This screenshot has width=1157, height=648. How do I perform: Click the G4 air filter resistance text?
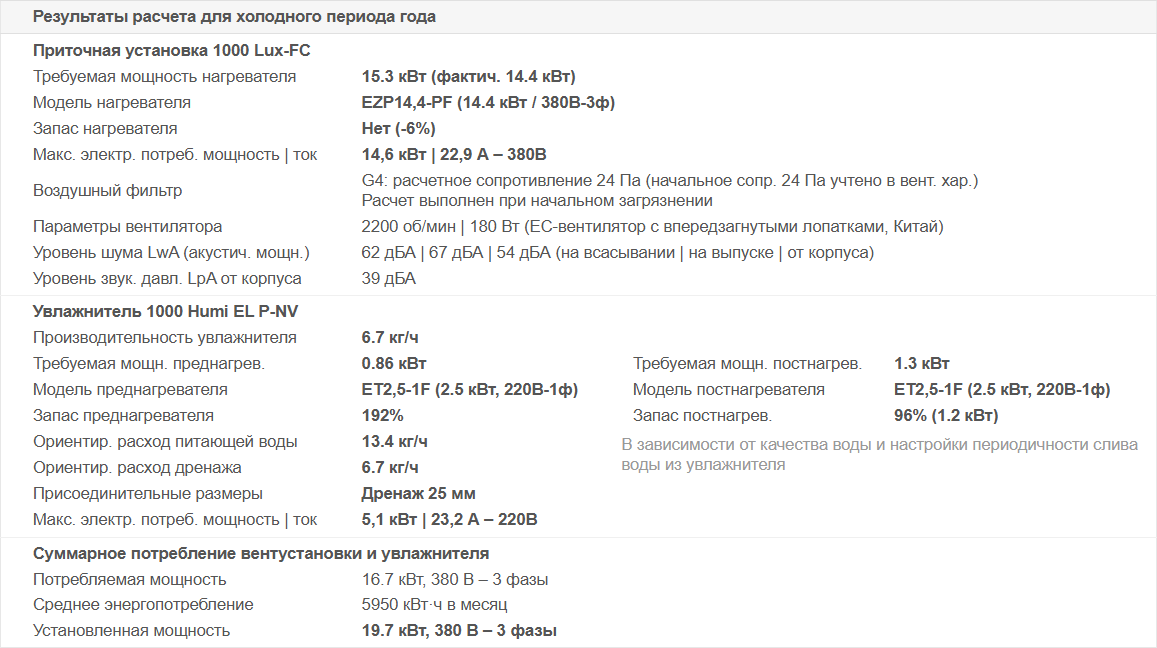click(669, 181)
